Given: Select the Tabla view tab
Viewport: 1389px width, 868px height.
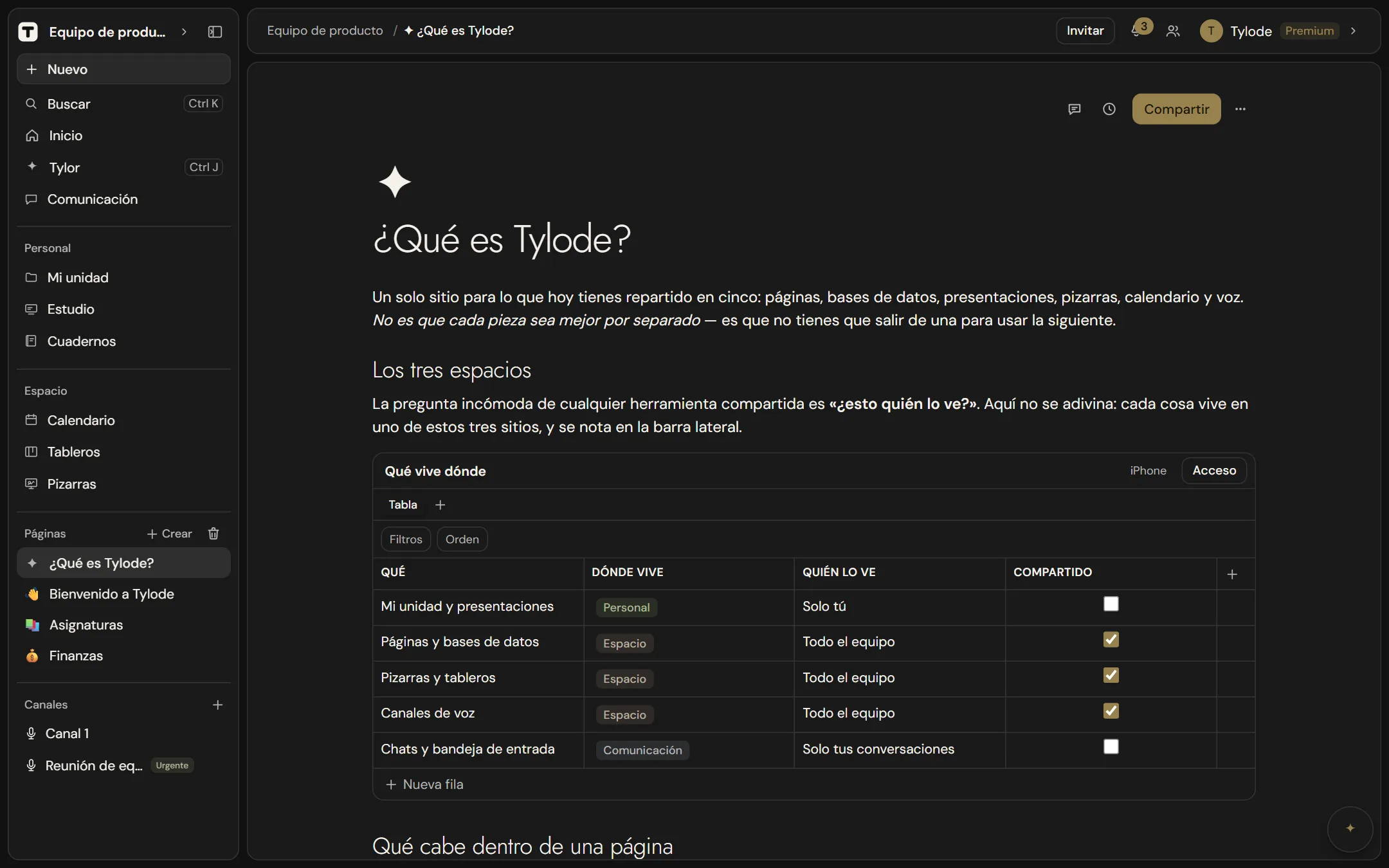Looking at the screenshot, I should point(403,505).
